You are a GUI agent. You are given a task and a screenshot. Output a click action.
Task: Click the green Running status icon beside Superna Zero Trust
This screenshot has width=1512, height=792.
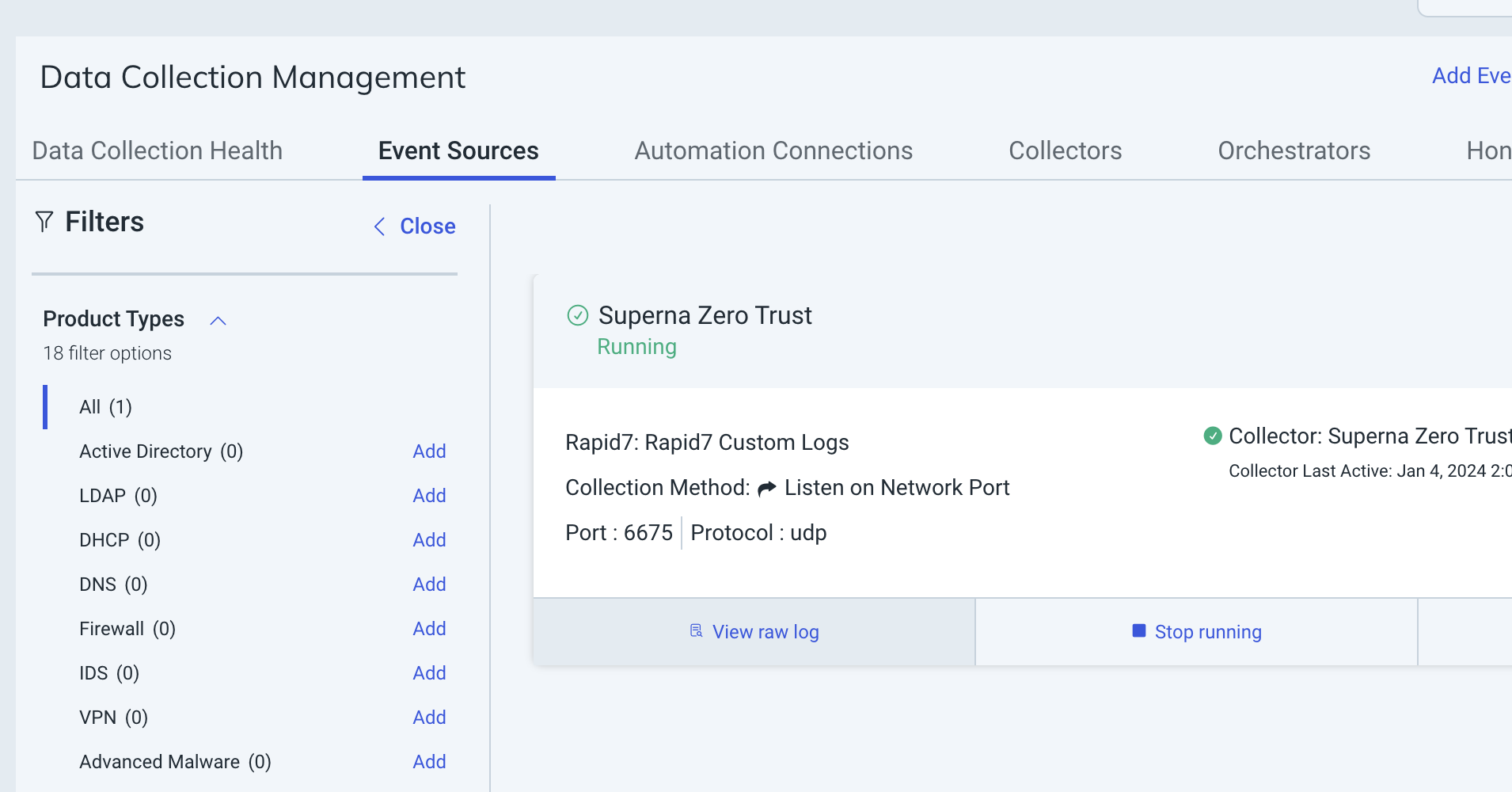(x=579, y=315)
